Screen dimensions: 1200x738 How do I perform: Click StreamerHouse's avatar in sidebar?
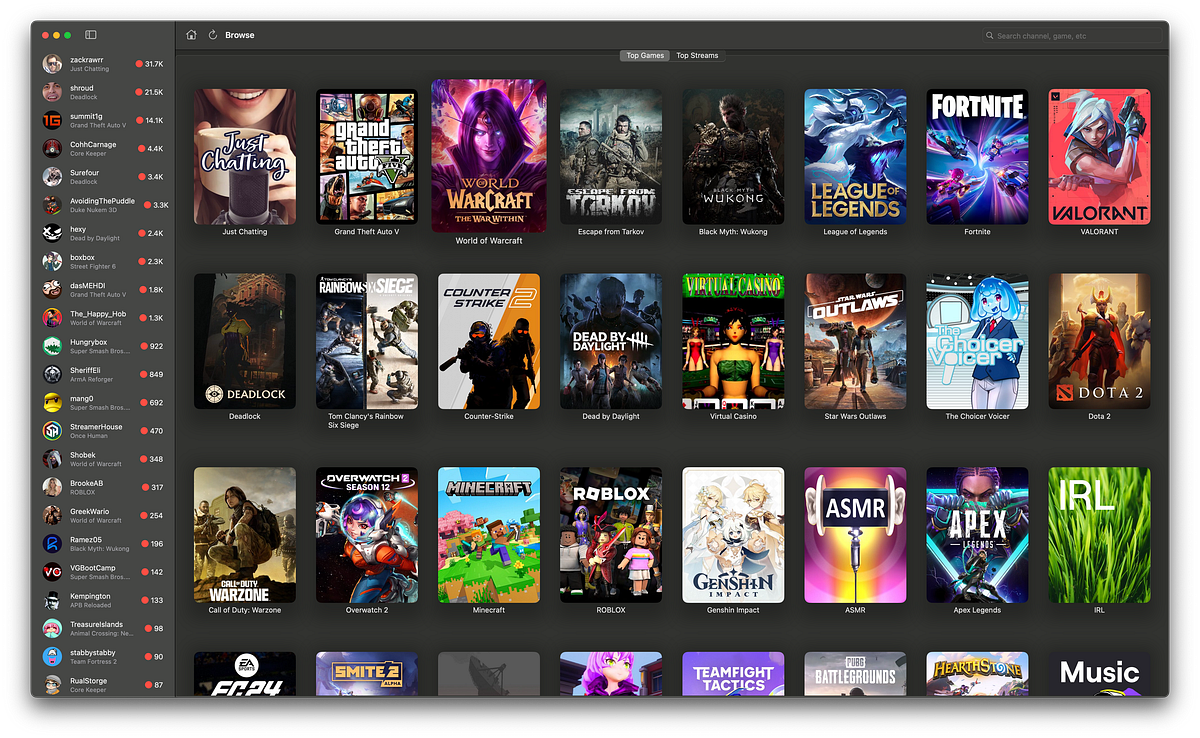pos(51,431)
